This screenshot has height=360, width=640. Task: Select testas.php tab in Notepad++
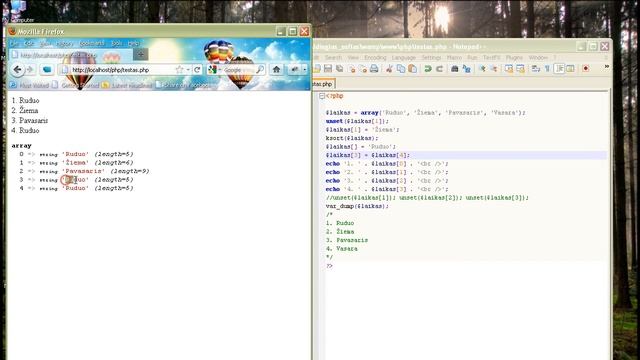[323, 84]
